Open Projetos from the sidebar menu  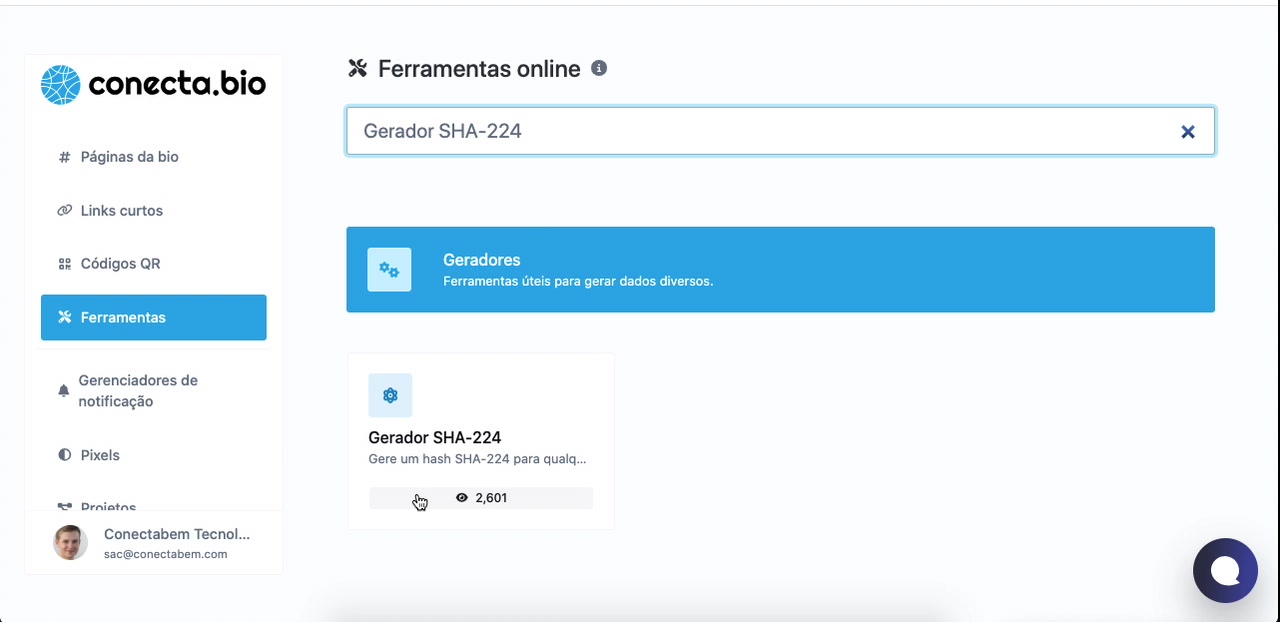tap(108, 507)
